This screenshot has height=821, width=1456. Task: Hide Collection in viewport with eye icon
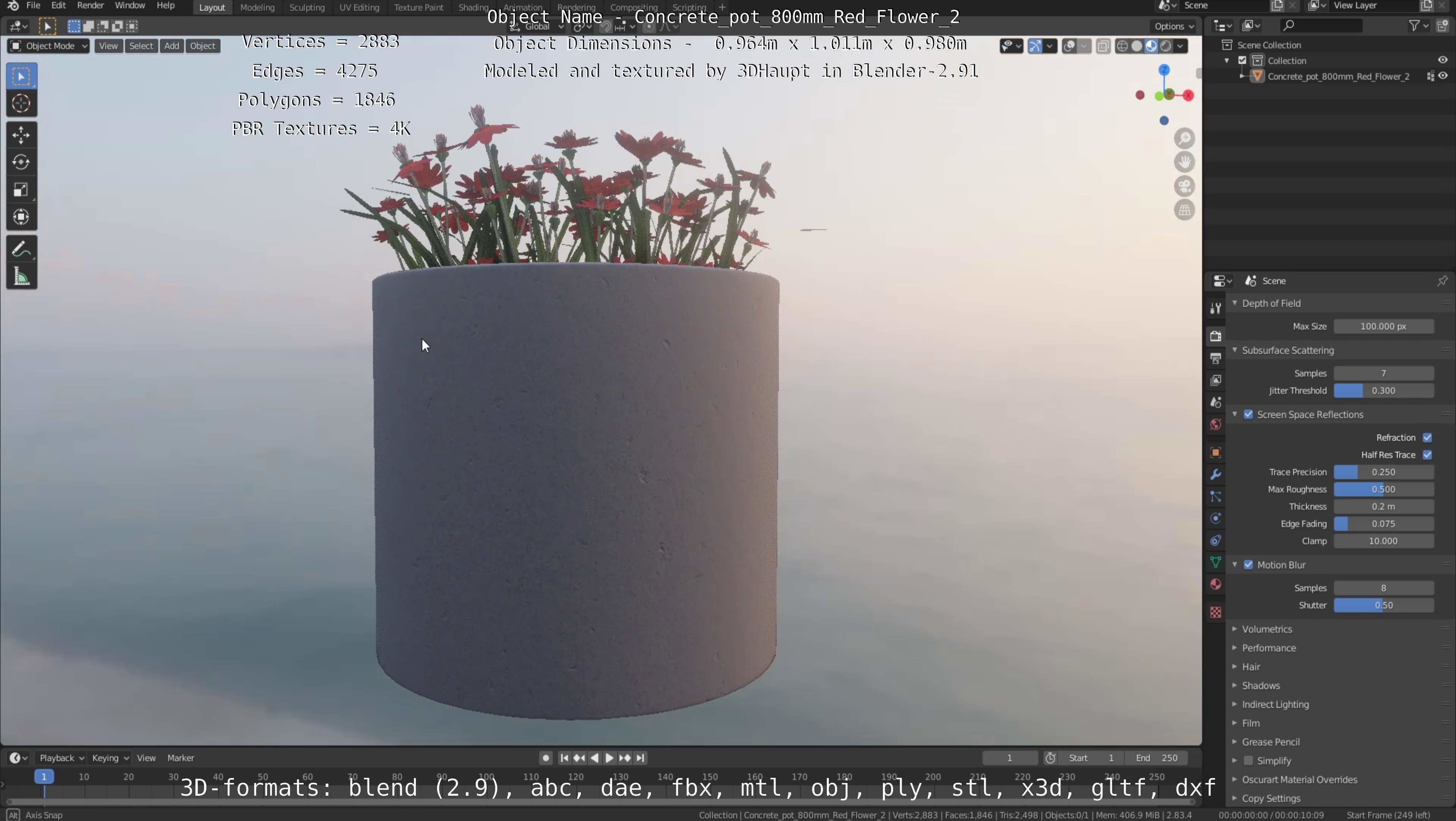tap(1442, 60)
